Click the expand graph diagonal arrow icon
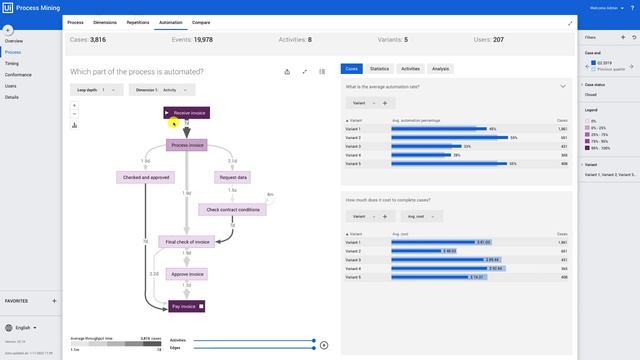This screenshot has width=640, height=360. click(304, 71)
